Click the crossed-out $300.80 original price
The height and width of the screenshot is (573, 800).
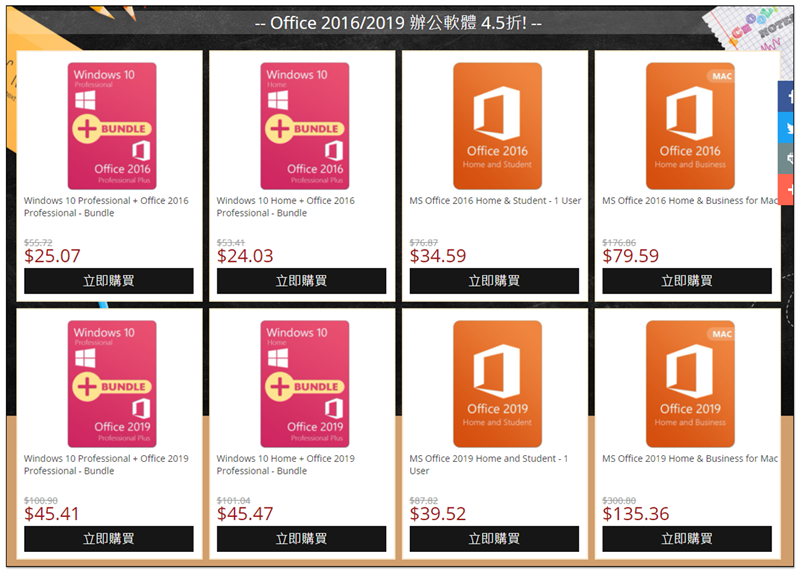[619, 501]
